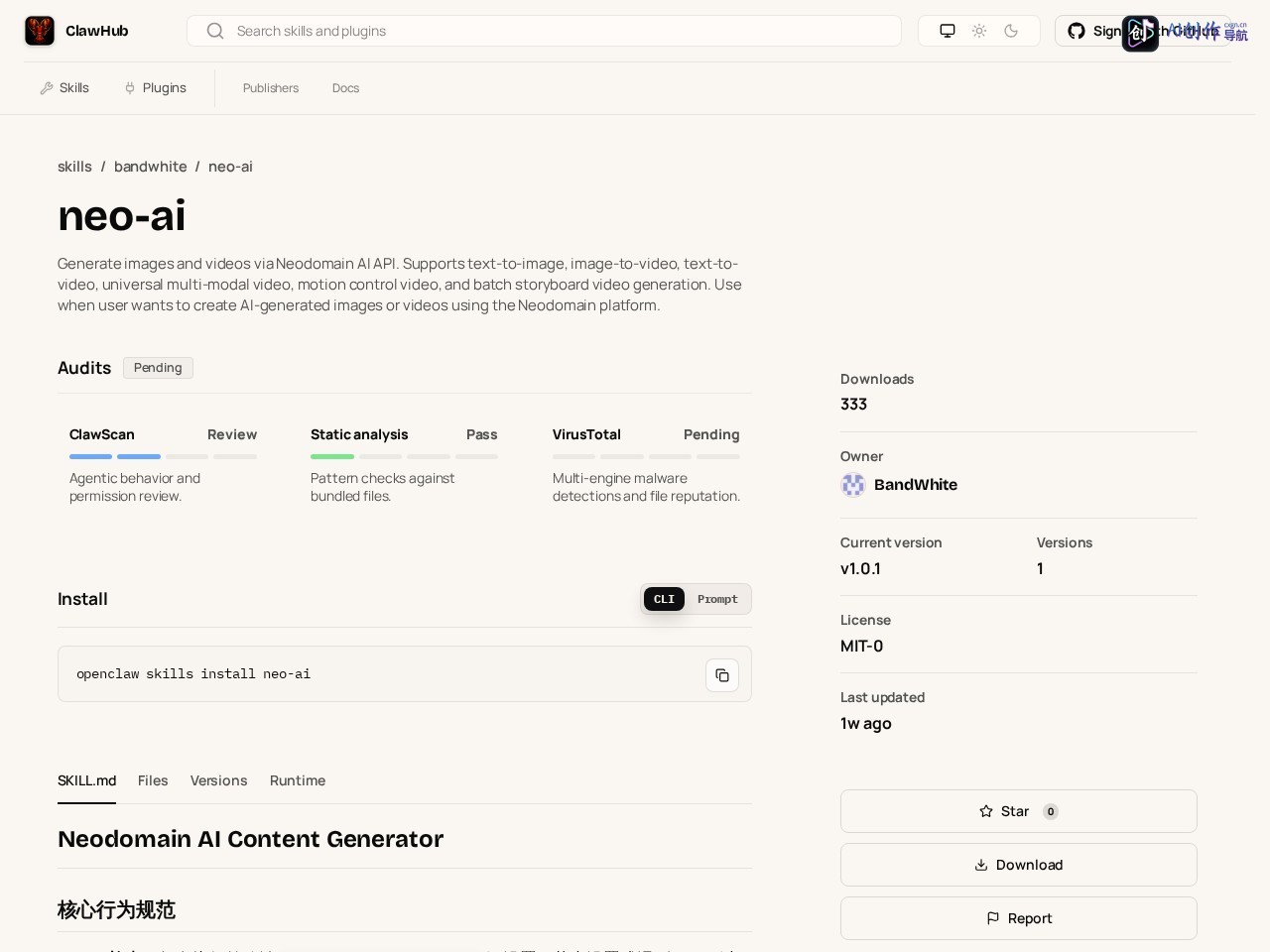The width and height of the screenshot is (1270, 952).
Task: Switch to dark theme moon icon
Action: 1011,31
